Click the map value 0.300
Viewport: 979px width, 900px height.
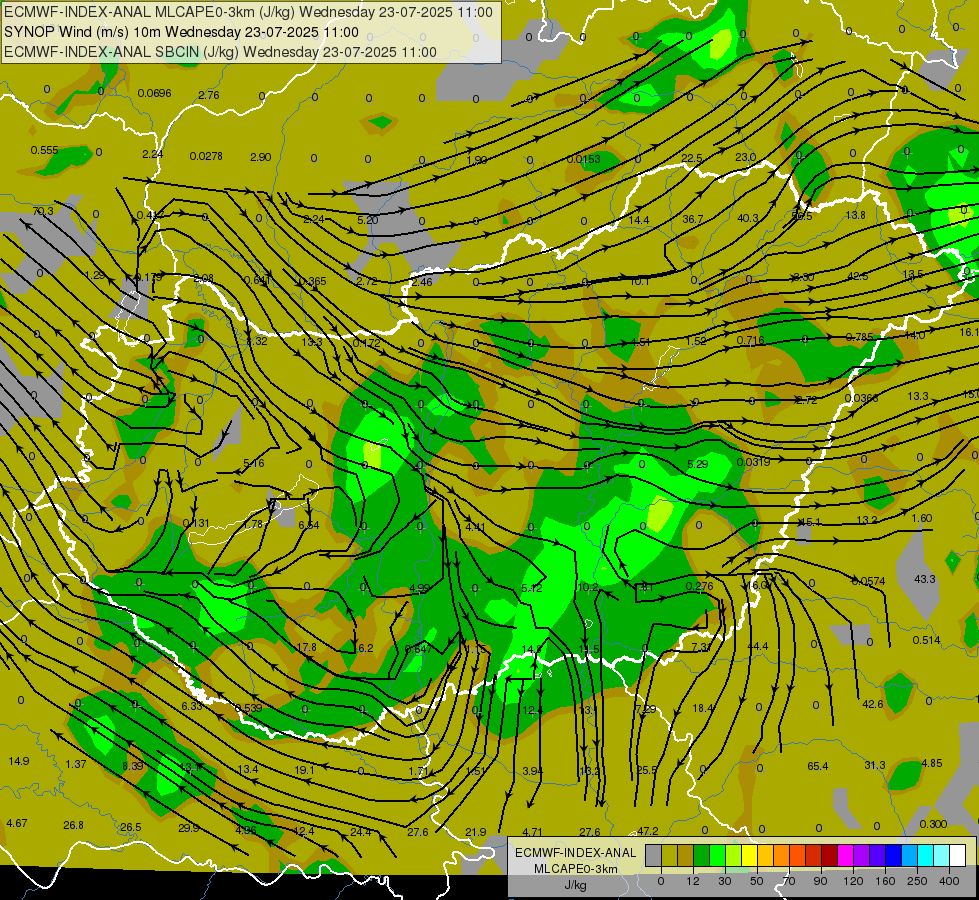pyautogui.click(x=933, y=824)
